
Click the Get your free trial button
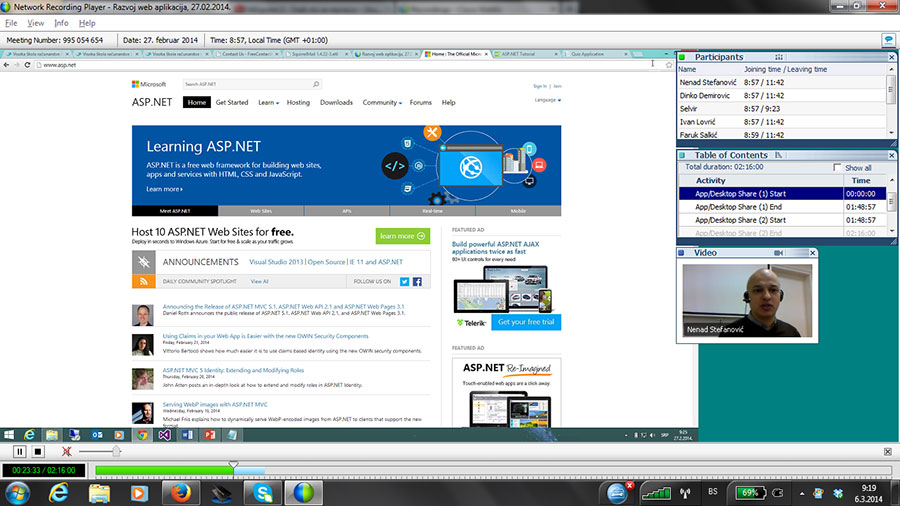point(526,322)
